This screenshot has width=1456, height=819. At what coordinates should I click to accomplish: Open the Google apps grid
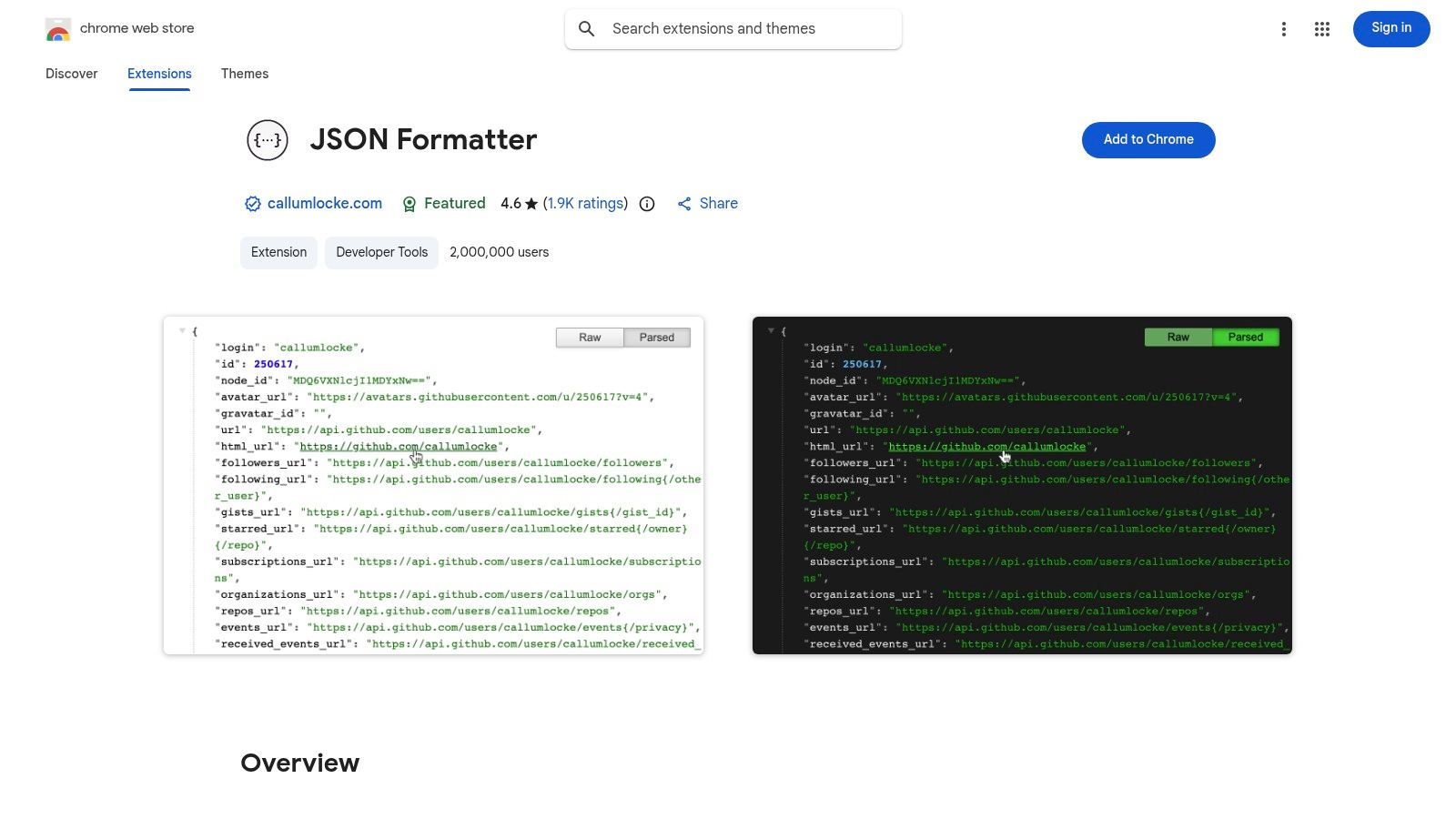pyautogui.click(x=1321, y=28)
